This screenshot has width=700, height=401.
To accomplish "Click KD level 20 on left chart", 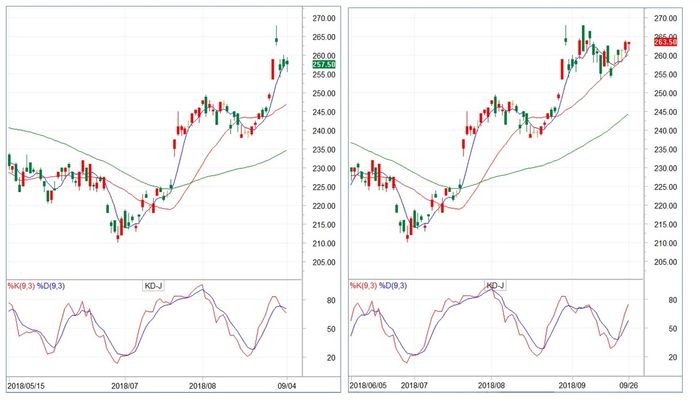I will coord(331,358).
